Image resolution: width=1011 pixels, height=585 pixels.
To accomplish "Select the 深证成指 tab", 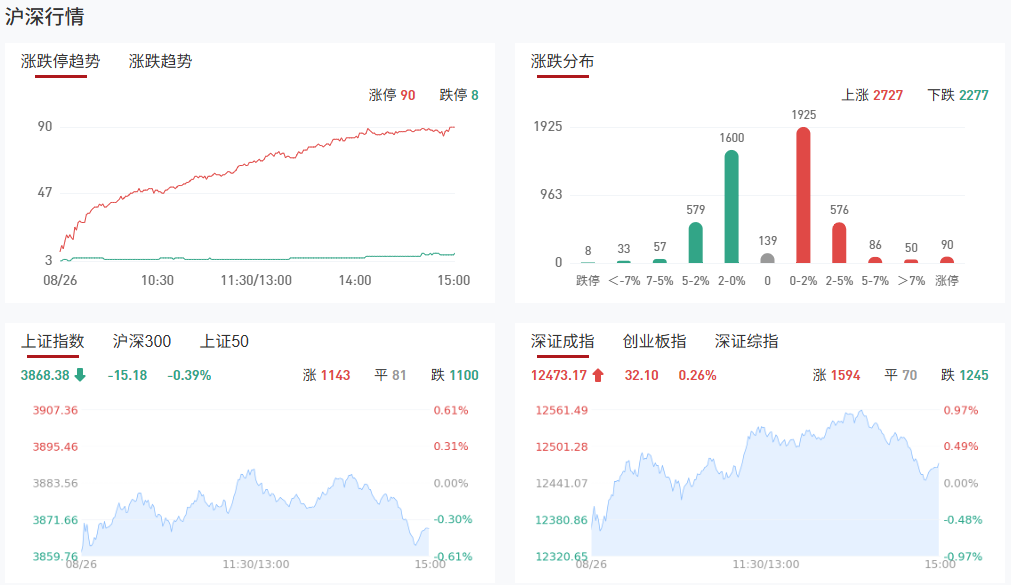I will click(562, 342).
